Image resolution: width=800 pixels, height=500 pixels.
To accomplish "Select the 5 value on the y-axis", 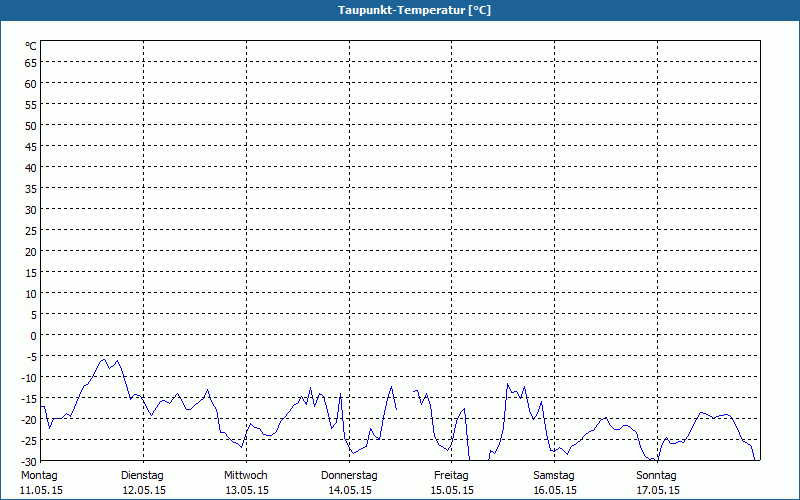I will [x=34, y=315].
